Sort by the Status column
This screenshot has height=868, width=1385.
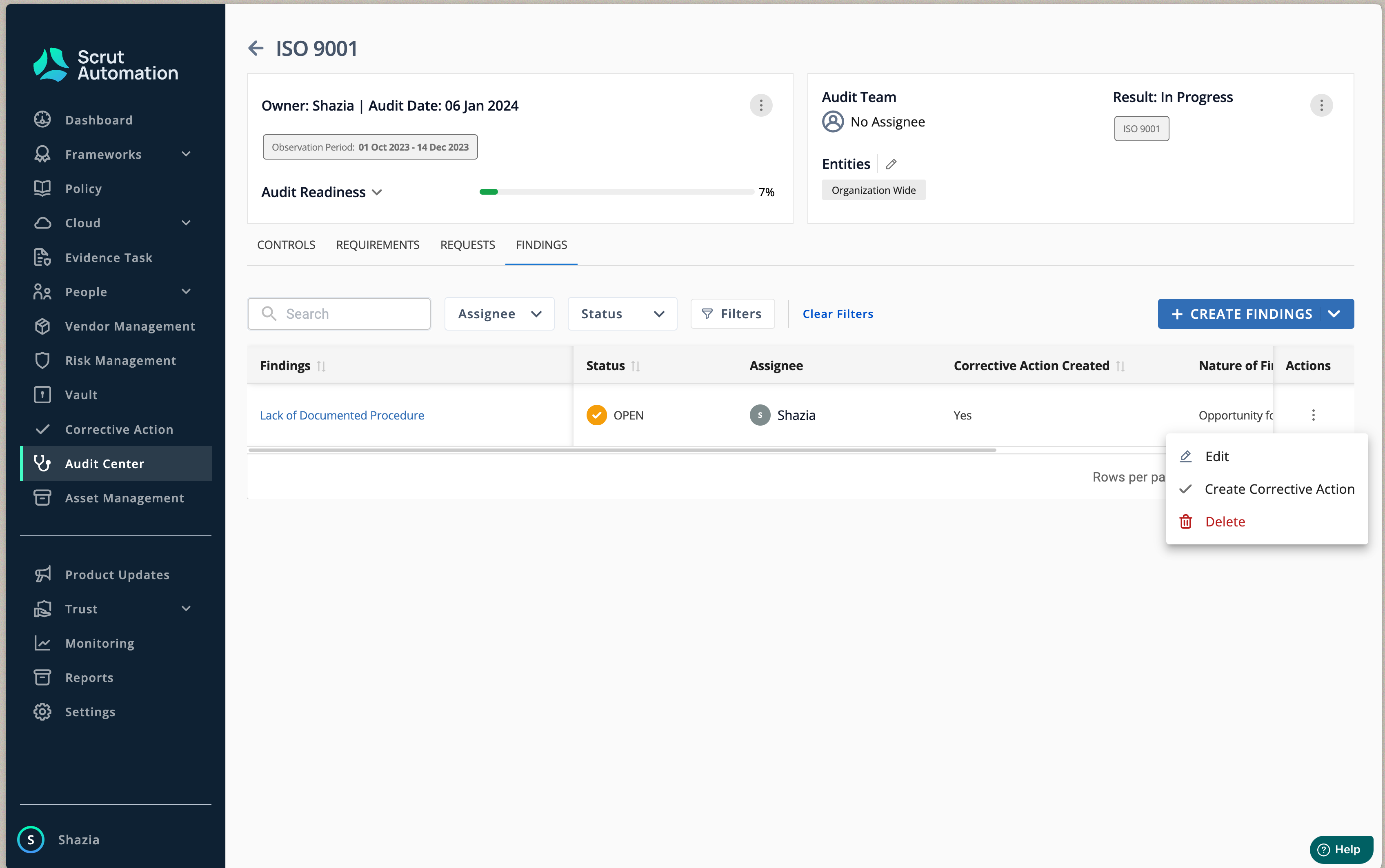[636, 366]
